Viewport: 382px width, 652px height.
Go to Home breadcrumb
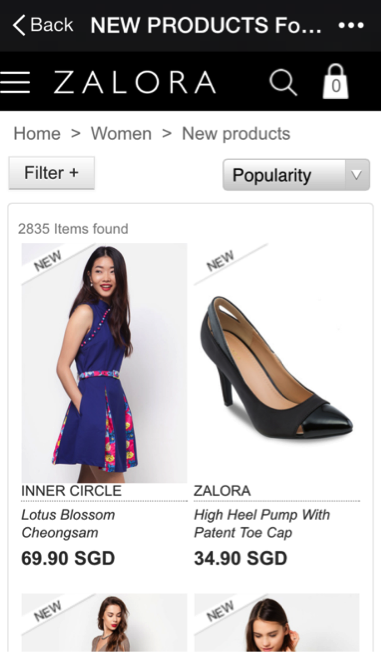(37, 134)
